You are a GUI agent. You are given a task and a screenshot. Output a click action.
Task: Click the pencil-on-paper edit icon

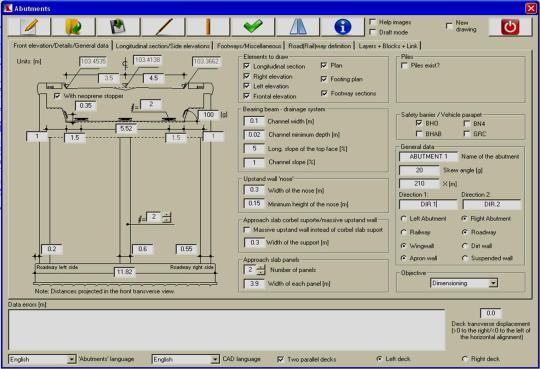(29, 27)
